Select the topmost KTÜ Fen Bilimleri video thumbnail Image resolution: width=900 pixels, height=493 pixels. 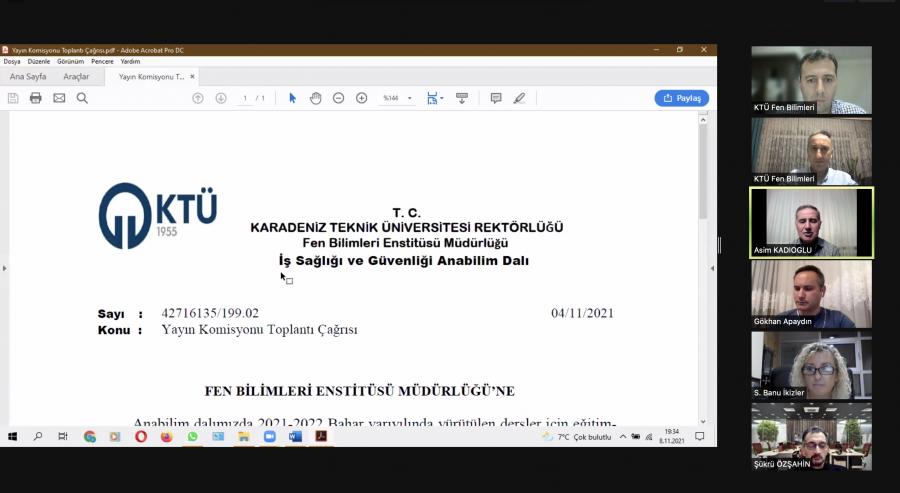click(x=812, y=80)
